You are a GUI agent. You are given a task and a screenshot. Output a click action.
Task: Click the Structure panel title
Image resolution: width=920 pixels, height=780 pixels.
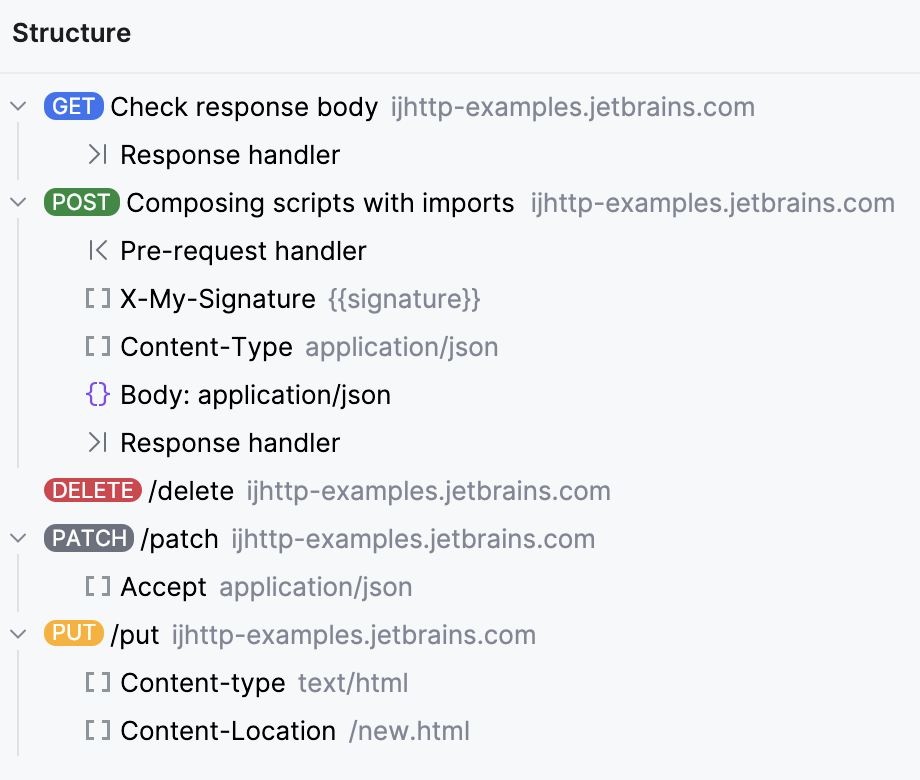pyautogui.click(x=71, y=32)
